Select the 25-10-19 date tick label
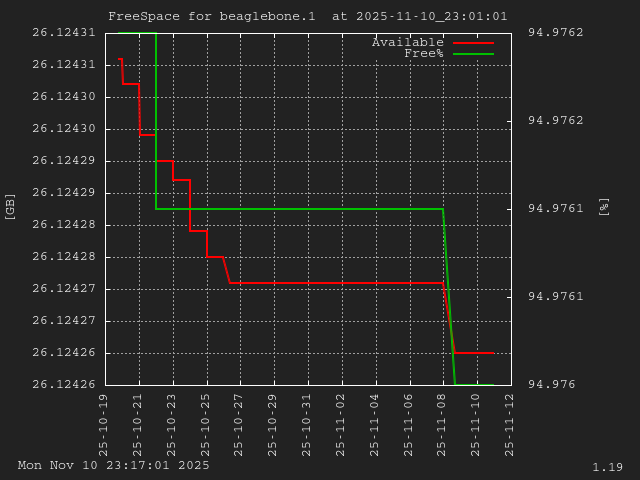Image resolution: width=640 pixels, height=480 pixels. point(105,424)
